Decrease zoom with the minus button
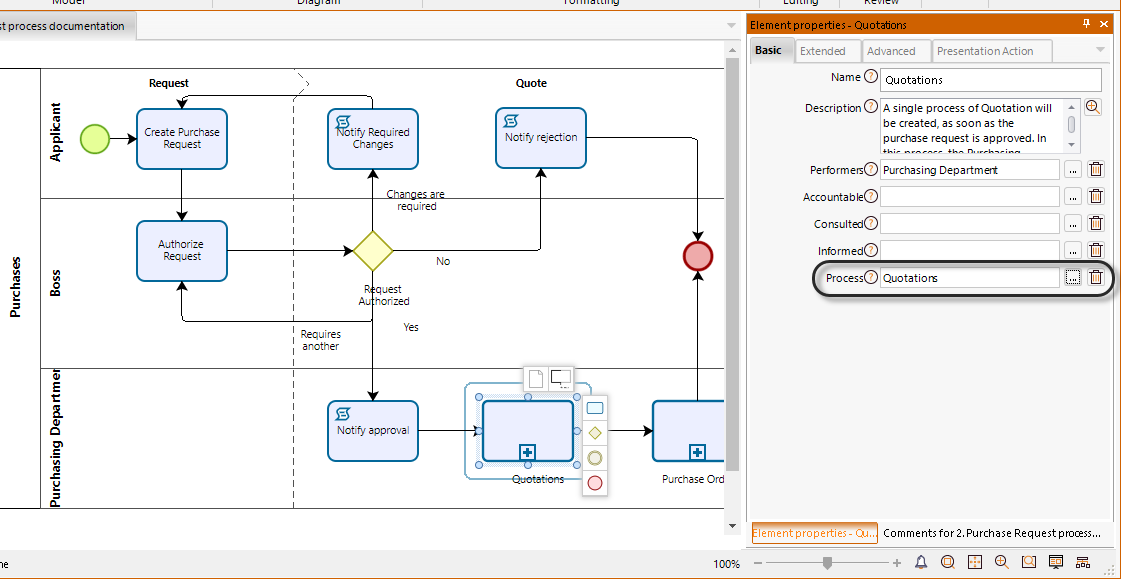 coord(759,563)
